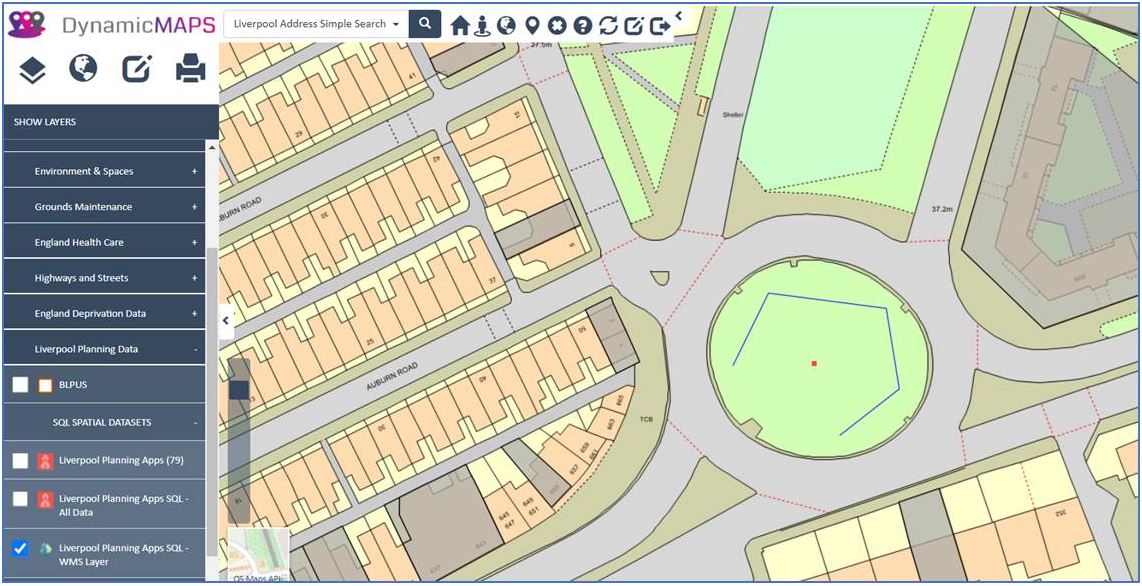Click the SHOW LAYERS panel header
The image size is (1142, 586).
[x=111, y=122]
